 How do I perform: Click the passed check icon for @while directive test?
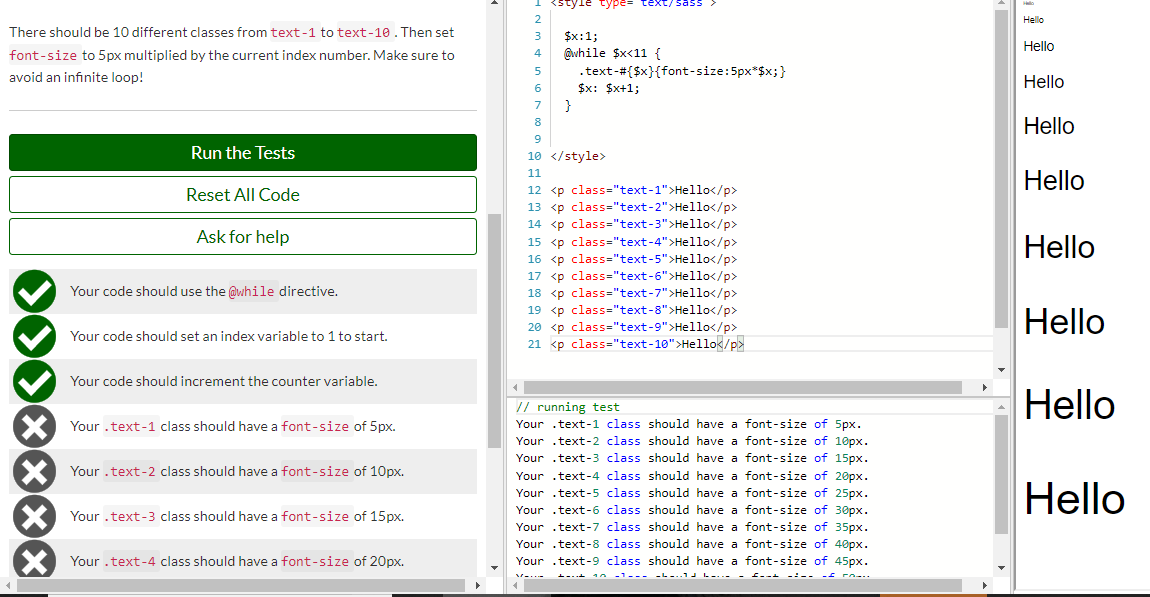click(34, 291)
